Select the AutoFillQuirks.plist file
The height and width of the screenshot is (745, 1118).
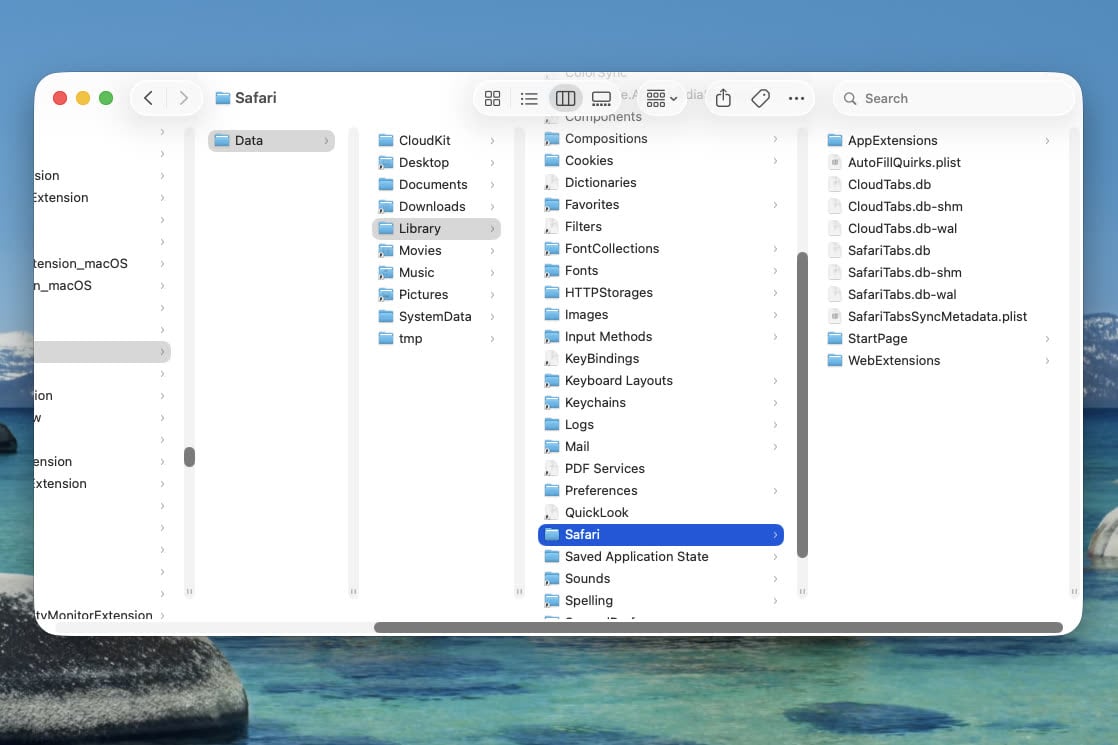[x=903, y=162]
